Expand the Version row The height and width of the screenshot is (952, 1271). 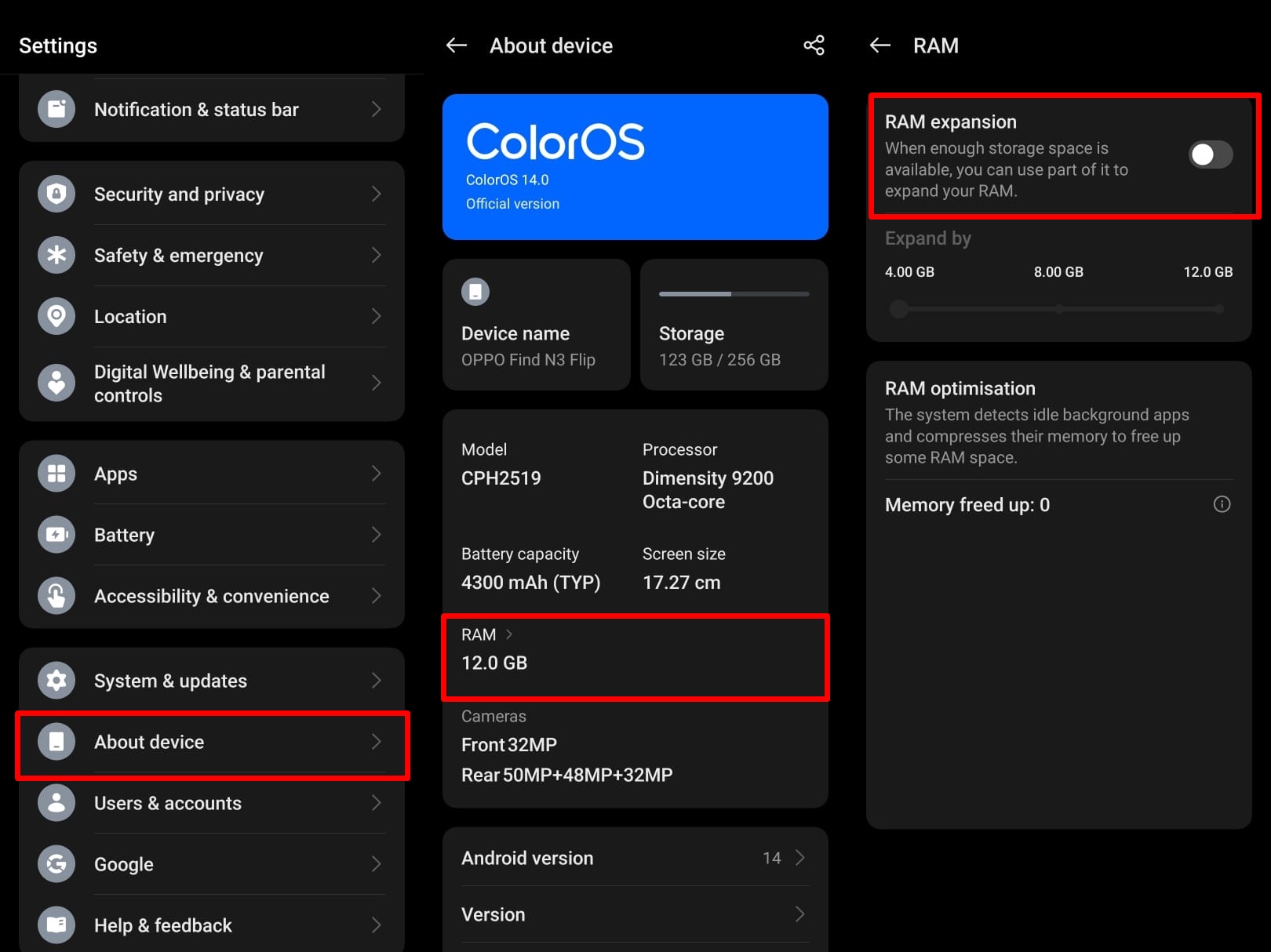799,914
